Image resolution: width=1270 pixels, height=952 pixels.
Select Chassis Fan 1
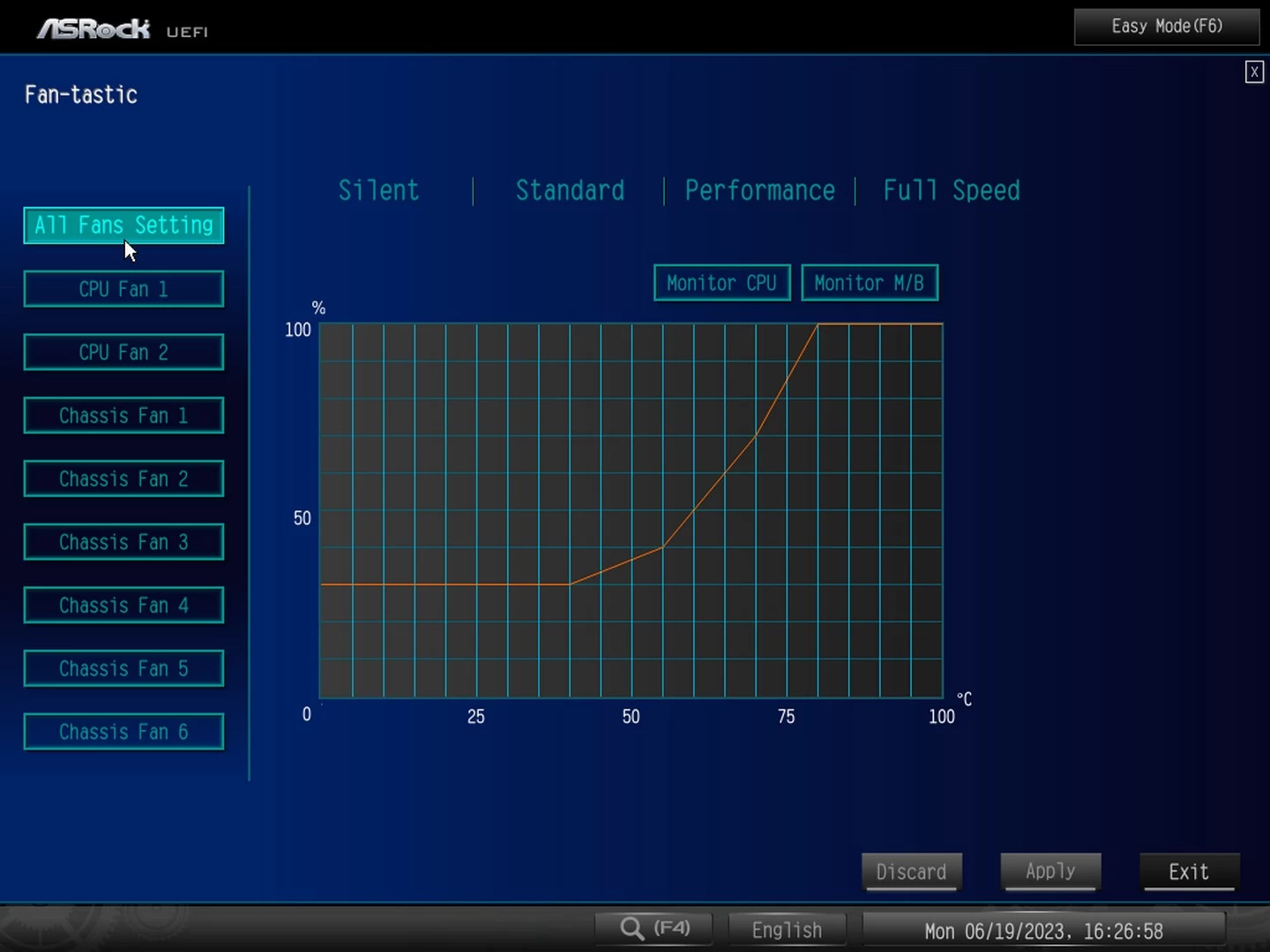[x=123, y=416]
